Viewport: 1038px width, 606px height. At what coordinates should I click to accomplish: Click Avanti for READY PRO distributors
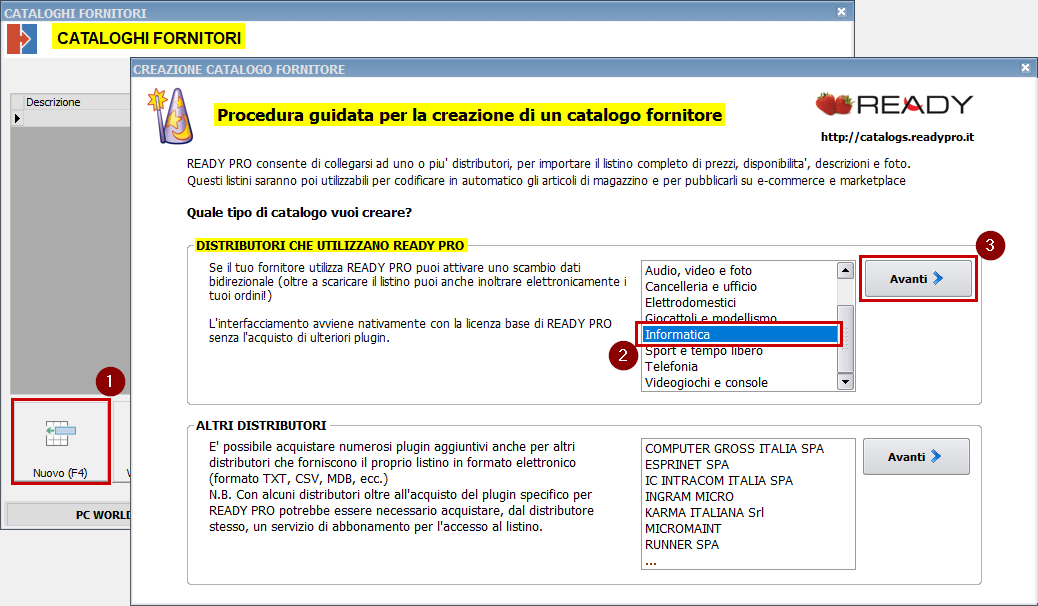pyautogui.click(x=918, y=279)
